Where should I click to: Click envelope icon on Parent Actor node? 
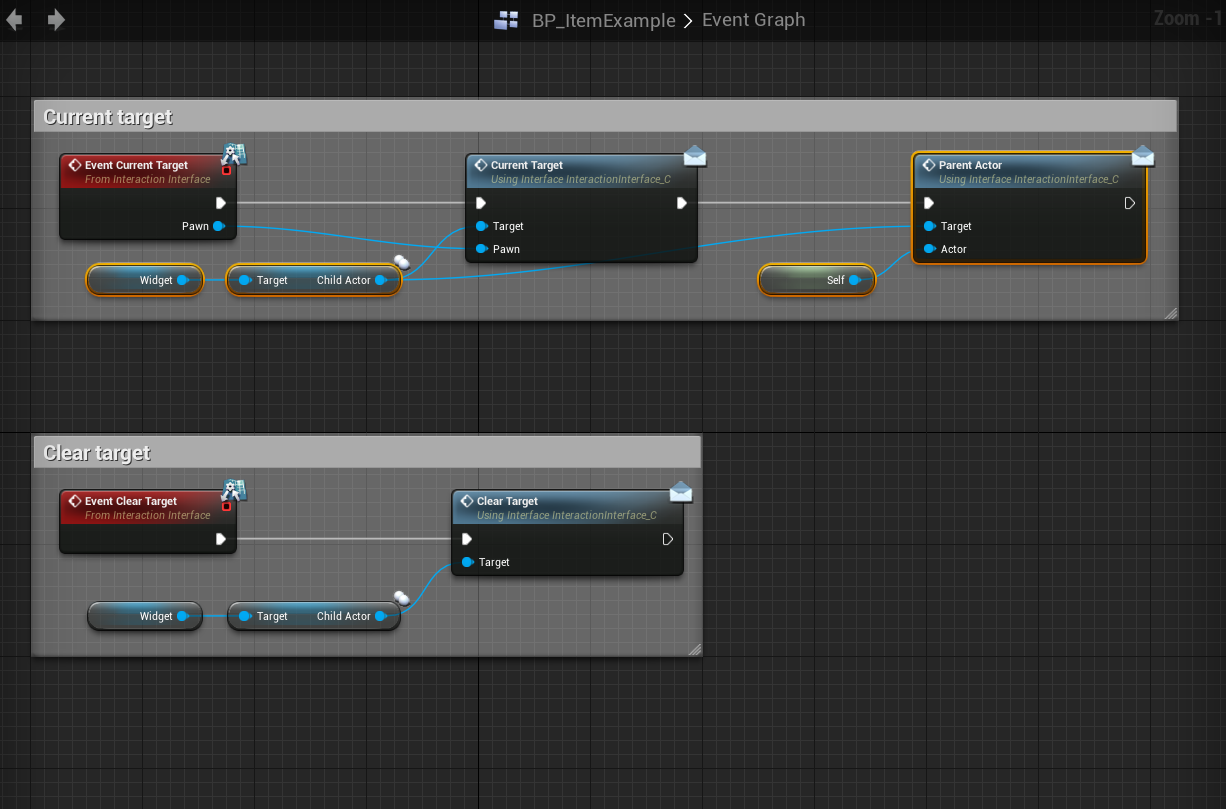pos(1143,156)
